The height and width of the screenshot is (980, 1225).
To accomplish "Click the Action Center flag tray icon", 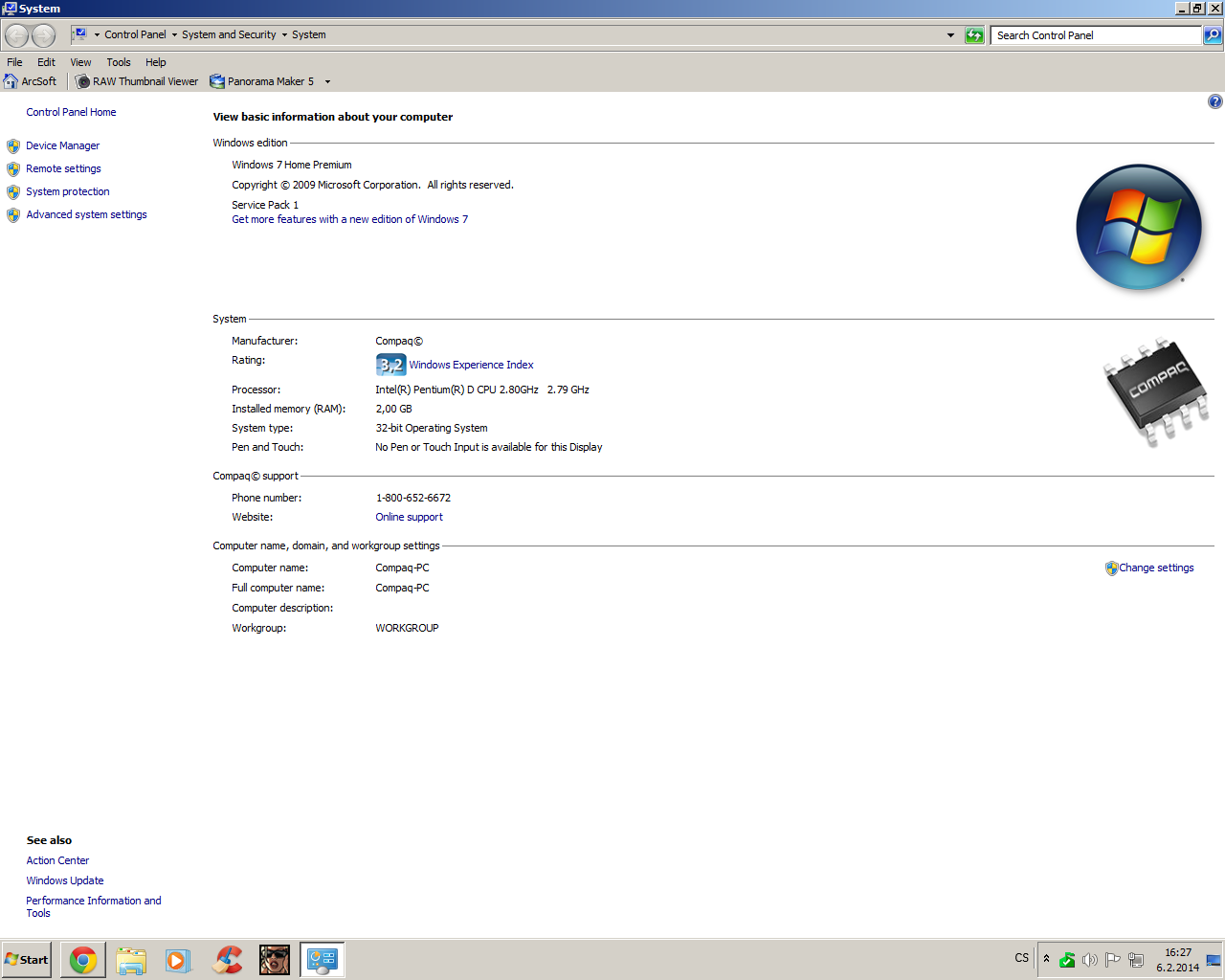I will (x=1112, y=960).
